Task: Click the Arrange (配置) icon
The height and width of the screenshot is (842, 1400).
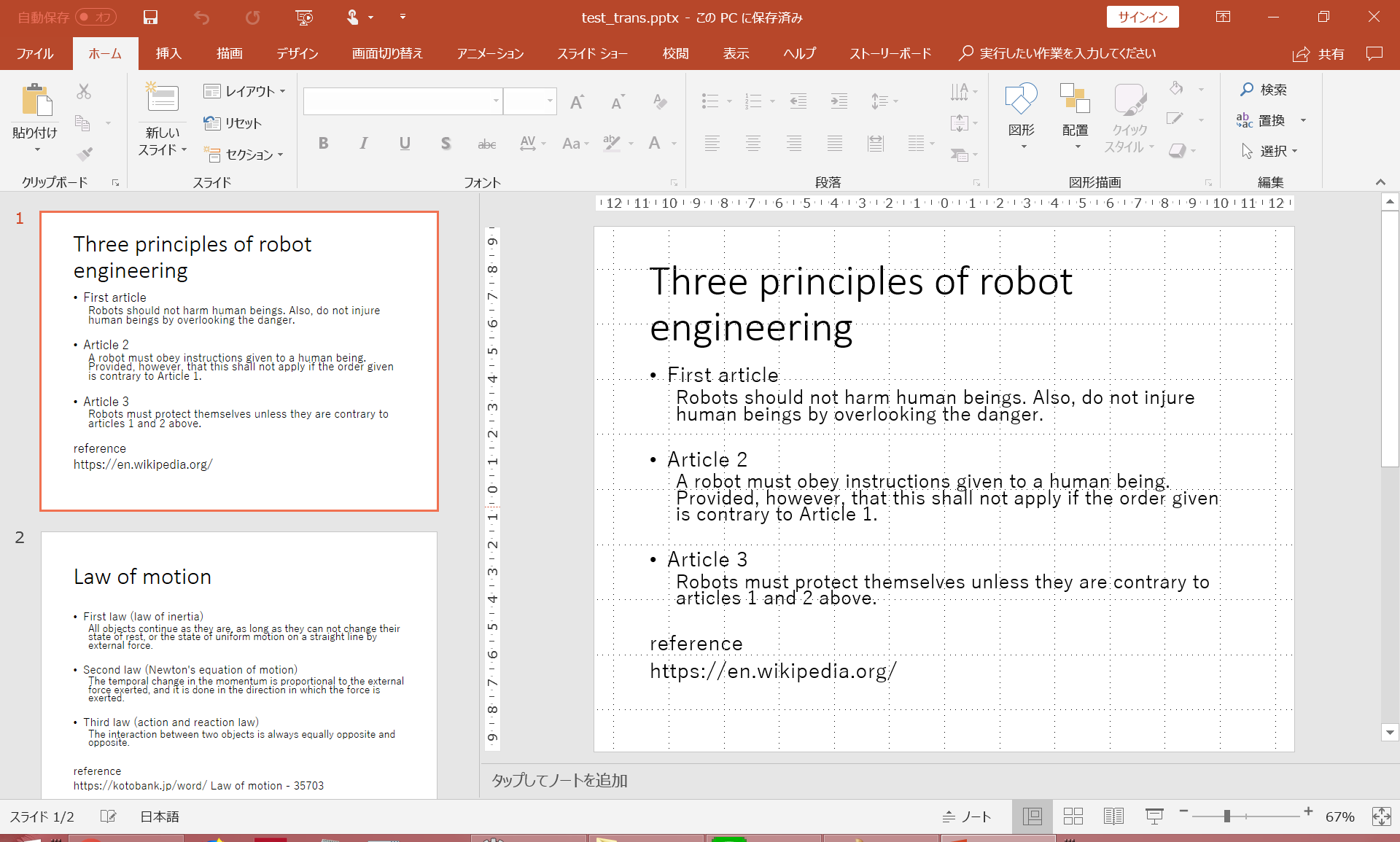Action: (1075, 99)
